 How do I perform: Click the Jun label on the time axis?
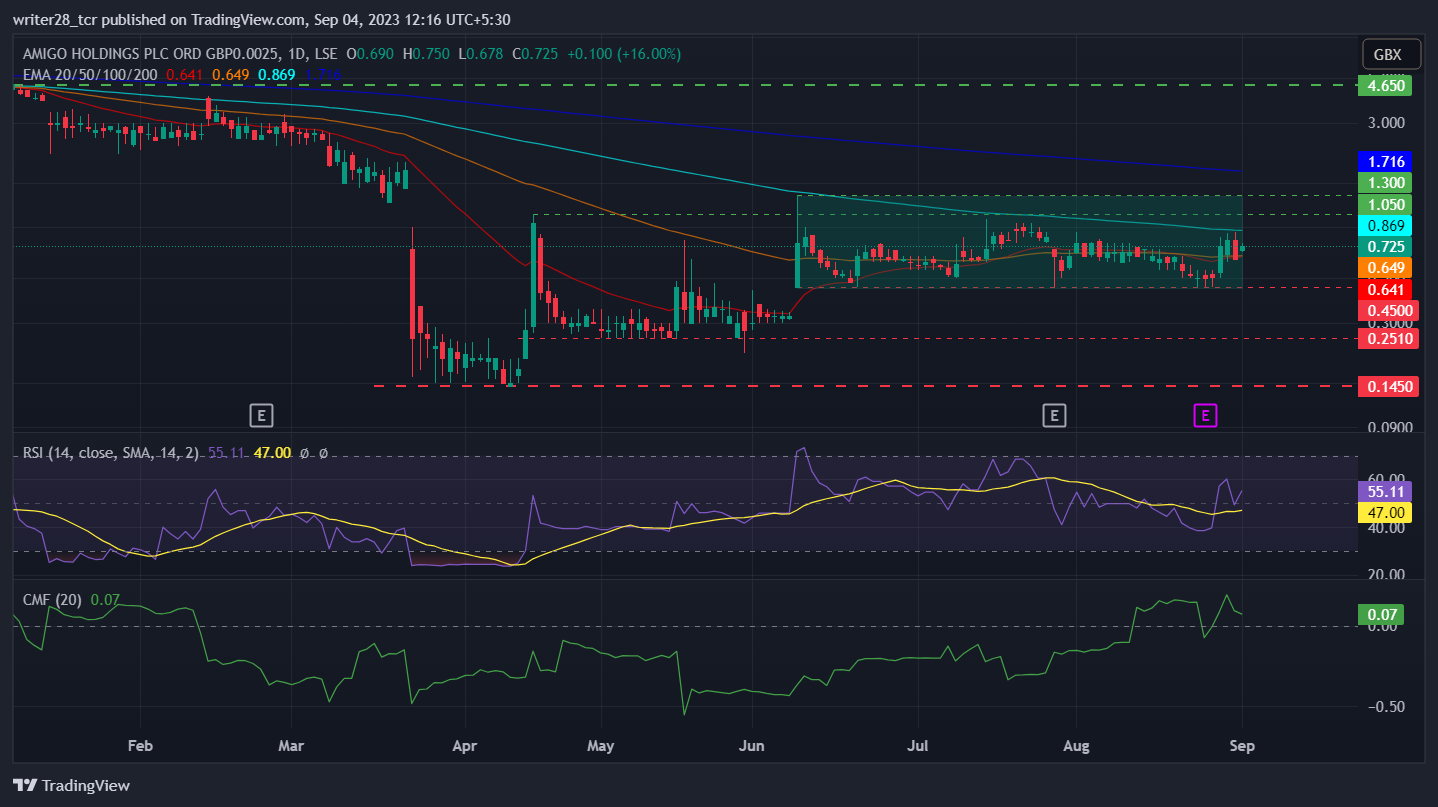click(x=751, y=746)
